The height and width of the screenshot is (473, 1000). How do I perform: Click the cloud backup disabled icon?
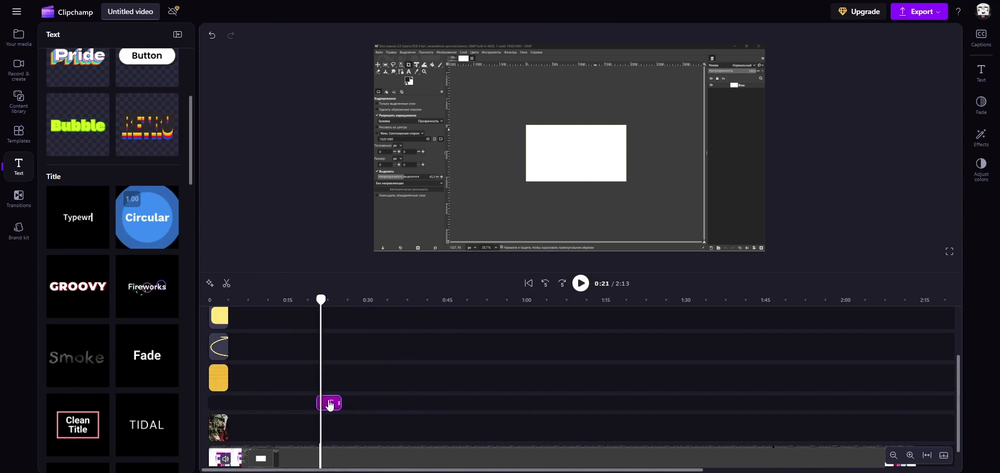tap(173, 11)
